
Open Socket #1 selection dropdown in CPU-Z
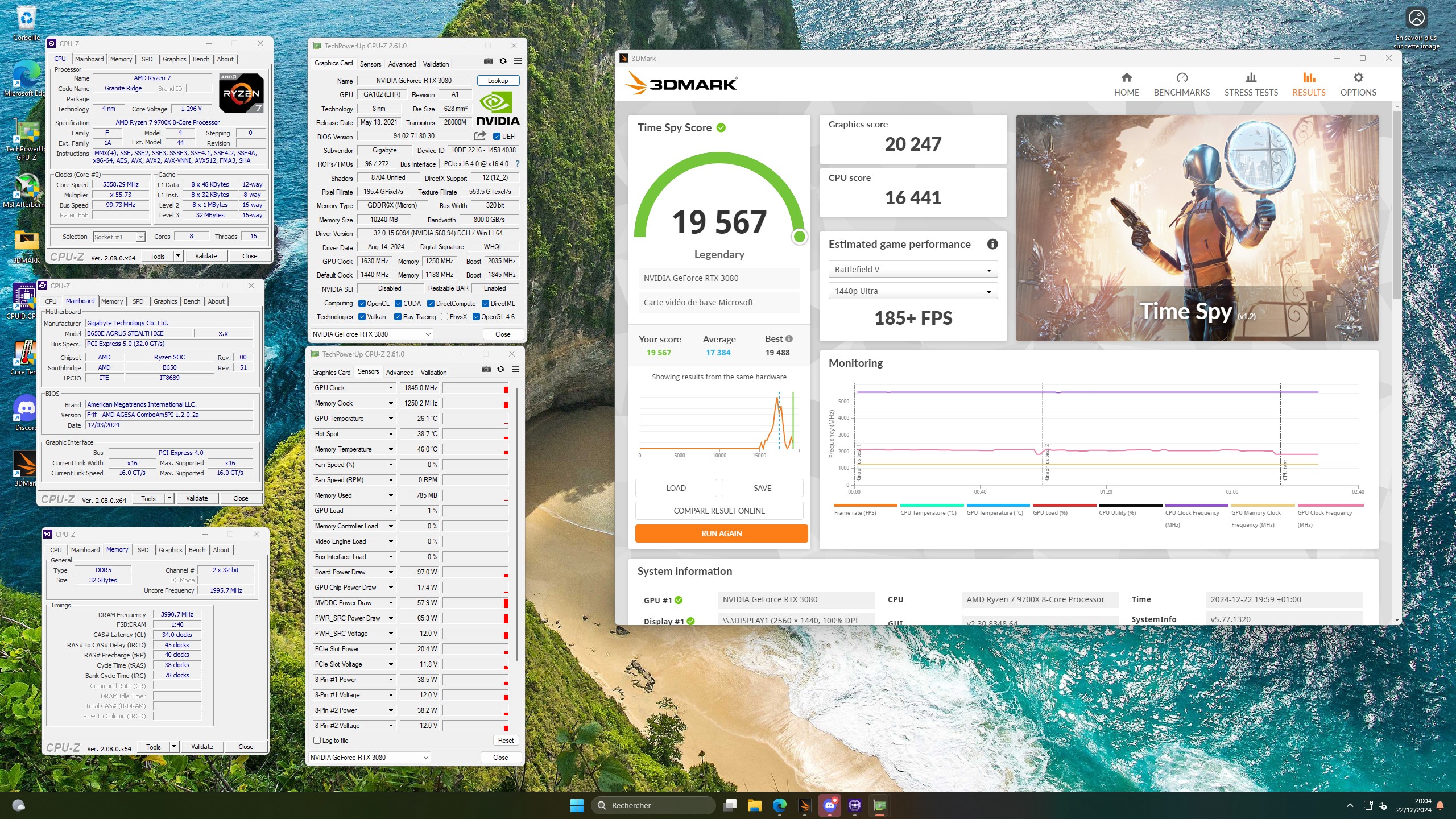pos(119,237)
